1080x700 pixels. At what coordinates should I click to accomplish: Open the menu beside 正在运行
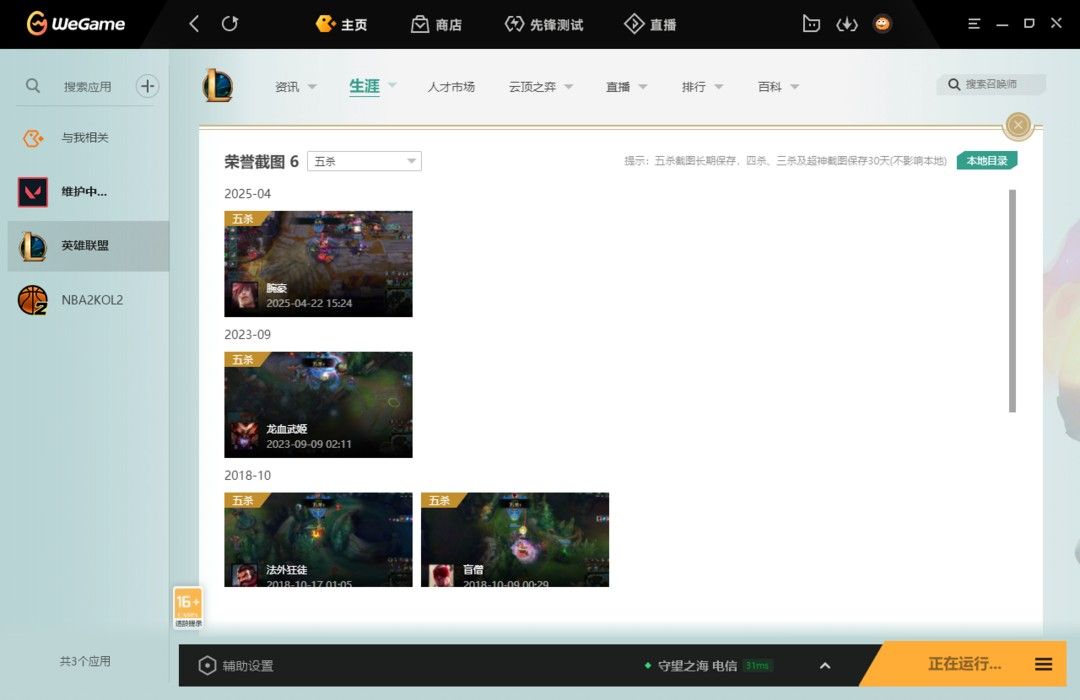coord(1043,664)
